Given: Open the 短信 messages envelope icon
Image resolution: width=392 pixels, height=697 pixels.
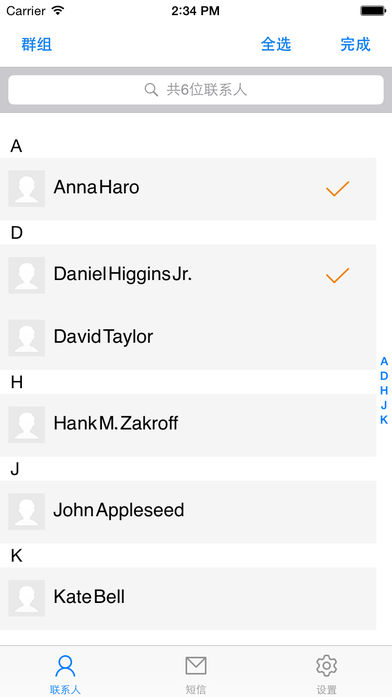Looking at the screenshot, I should (x=196, y=665).
